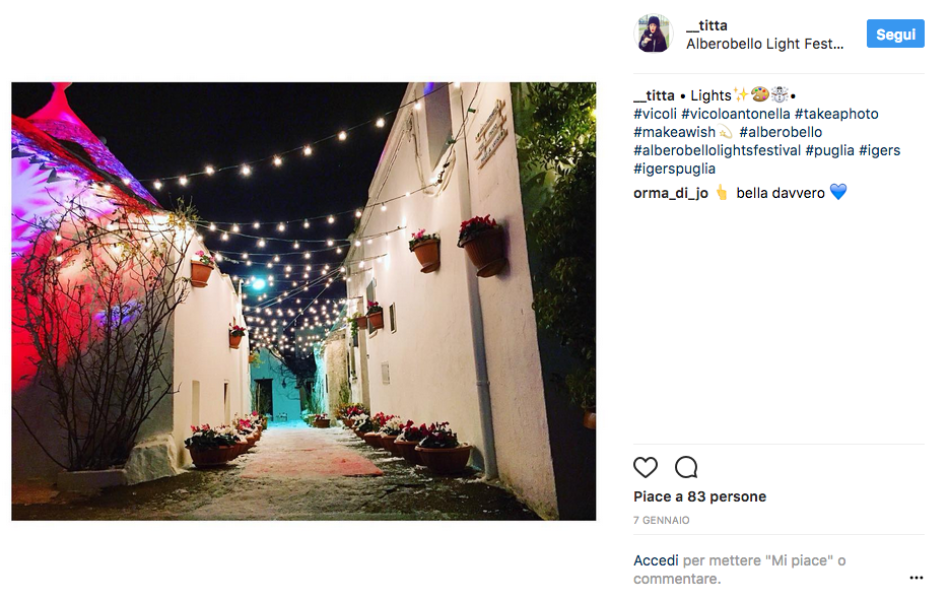Open comments via speech bubble icon
The height and width of the screenshot is (600, 948).
pyautogui.click(x=686, y=467)
